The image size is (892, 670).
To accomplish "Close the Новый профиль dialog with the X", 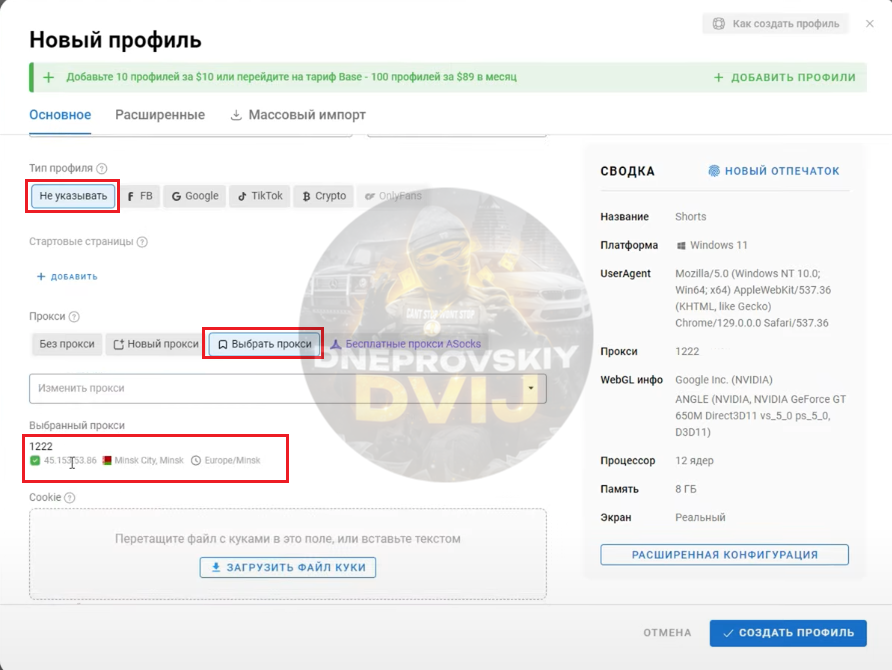I will [870, 24].
